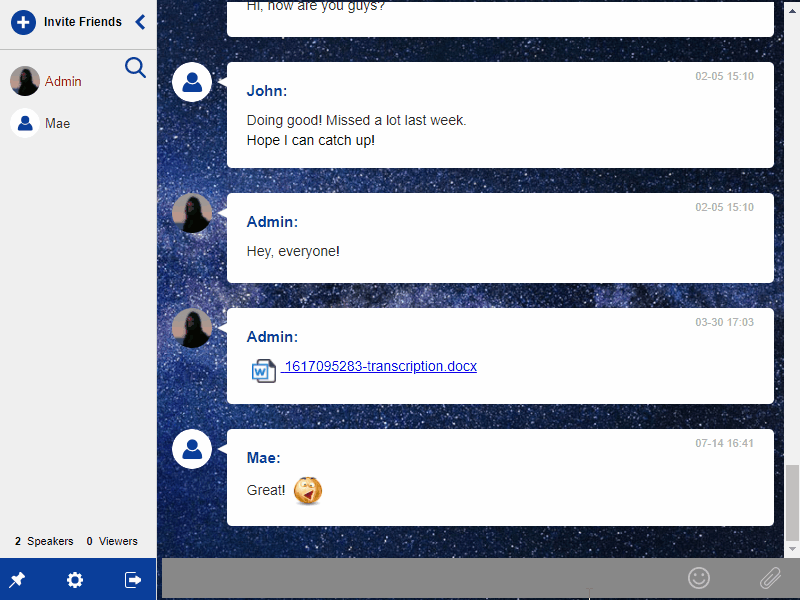Collapse the sidebar with the left chevron

pyautogui.click(x=140, y=22)
